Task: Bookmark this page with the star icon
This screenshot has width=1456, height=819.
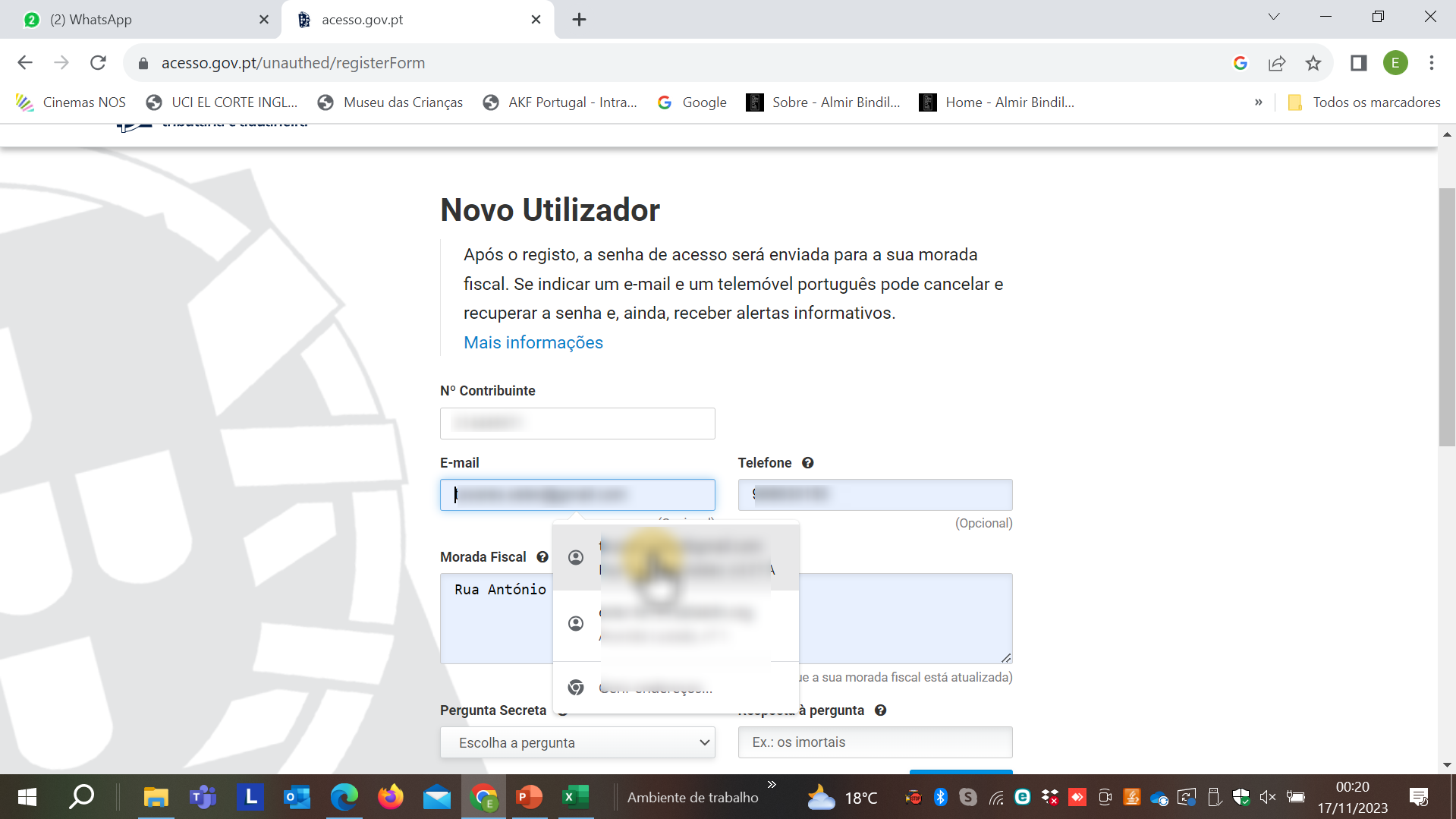Action: (x=1313, y=63)
